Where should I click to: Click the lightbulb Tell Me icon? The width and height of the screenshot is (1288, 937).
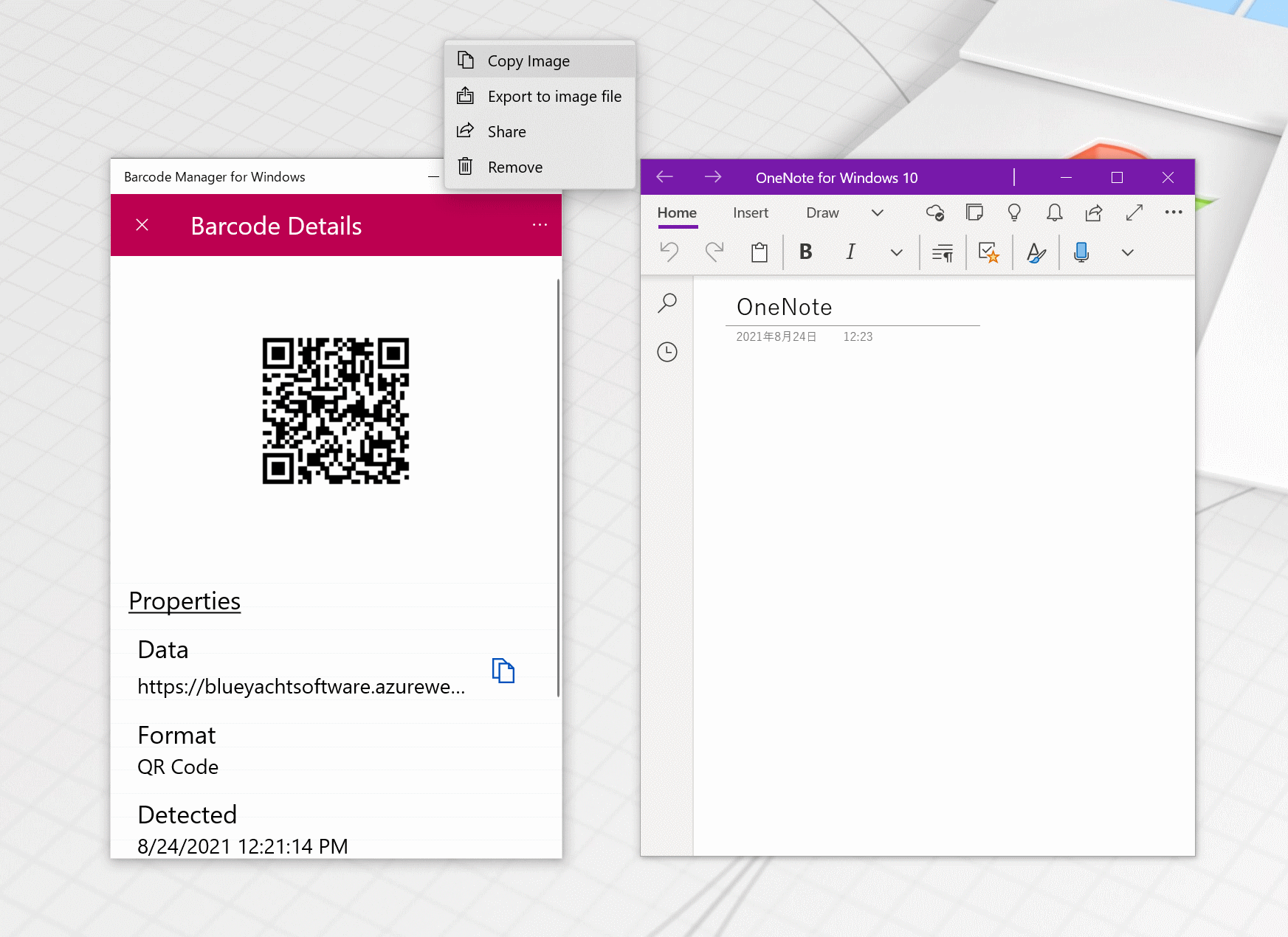(1013, 212)
